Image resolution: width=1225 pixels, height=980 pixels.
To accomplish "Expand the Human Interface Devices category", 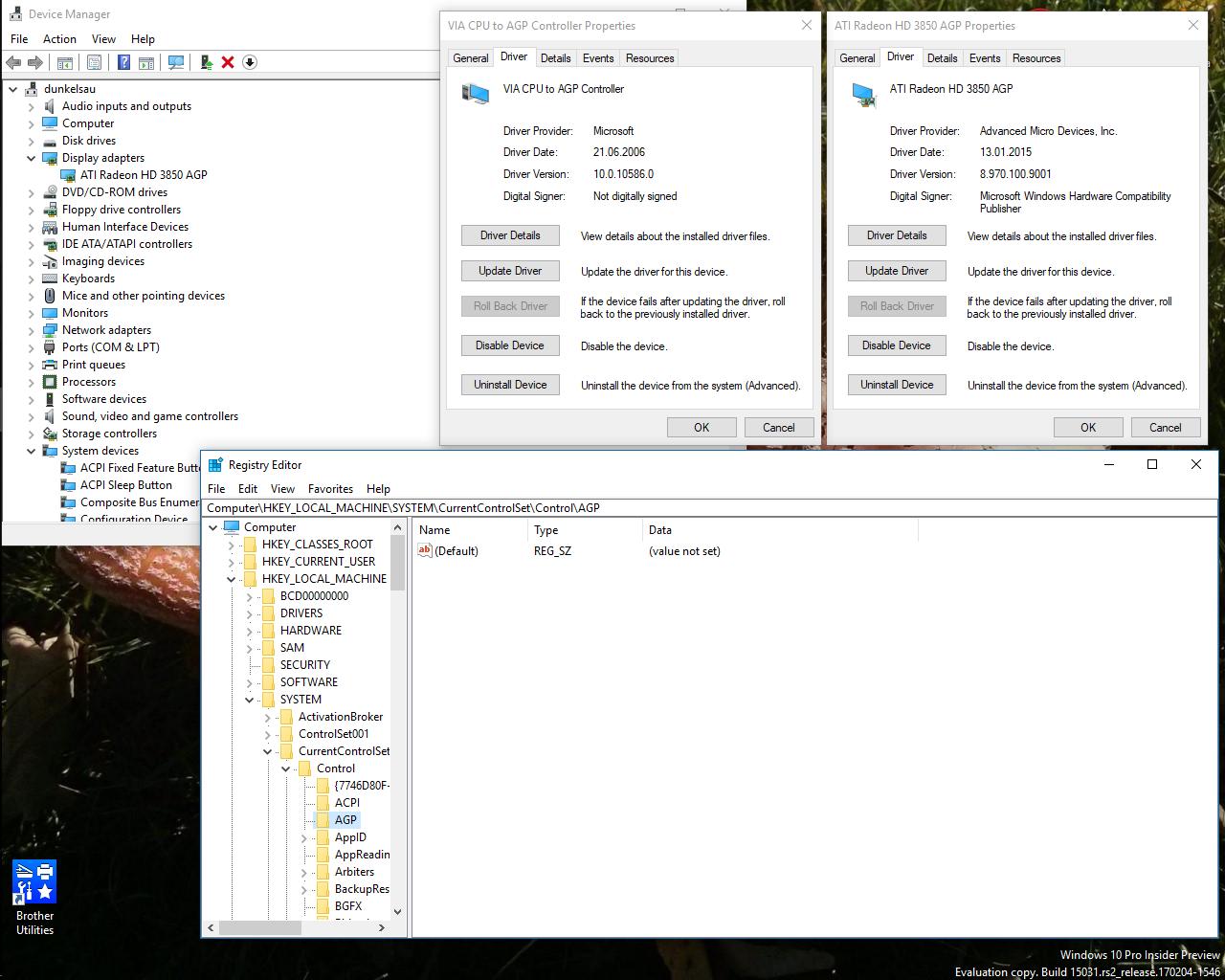I will [x=31, y=227].
